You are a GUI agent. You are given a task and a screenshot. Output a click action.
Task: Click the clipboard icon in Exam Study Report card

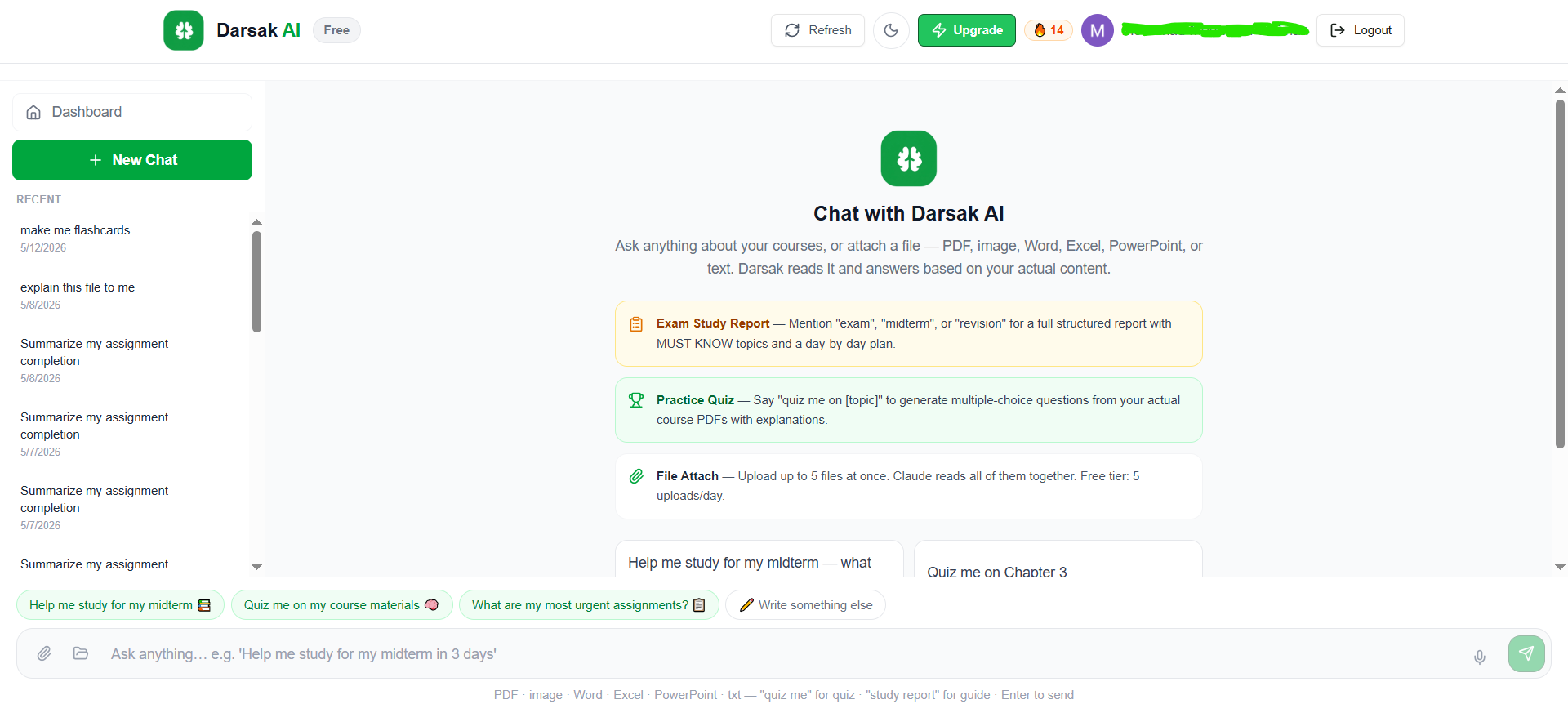pyautogui.click(x=636, y=324)
